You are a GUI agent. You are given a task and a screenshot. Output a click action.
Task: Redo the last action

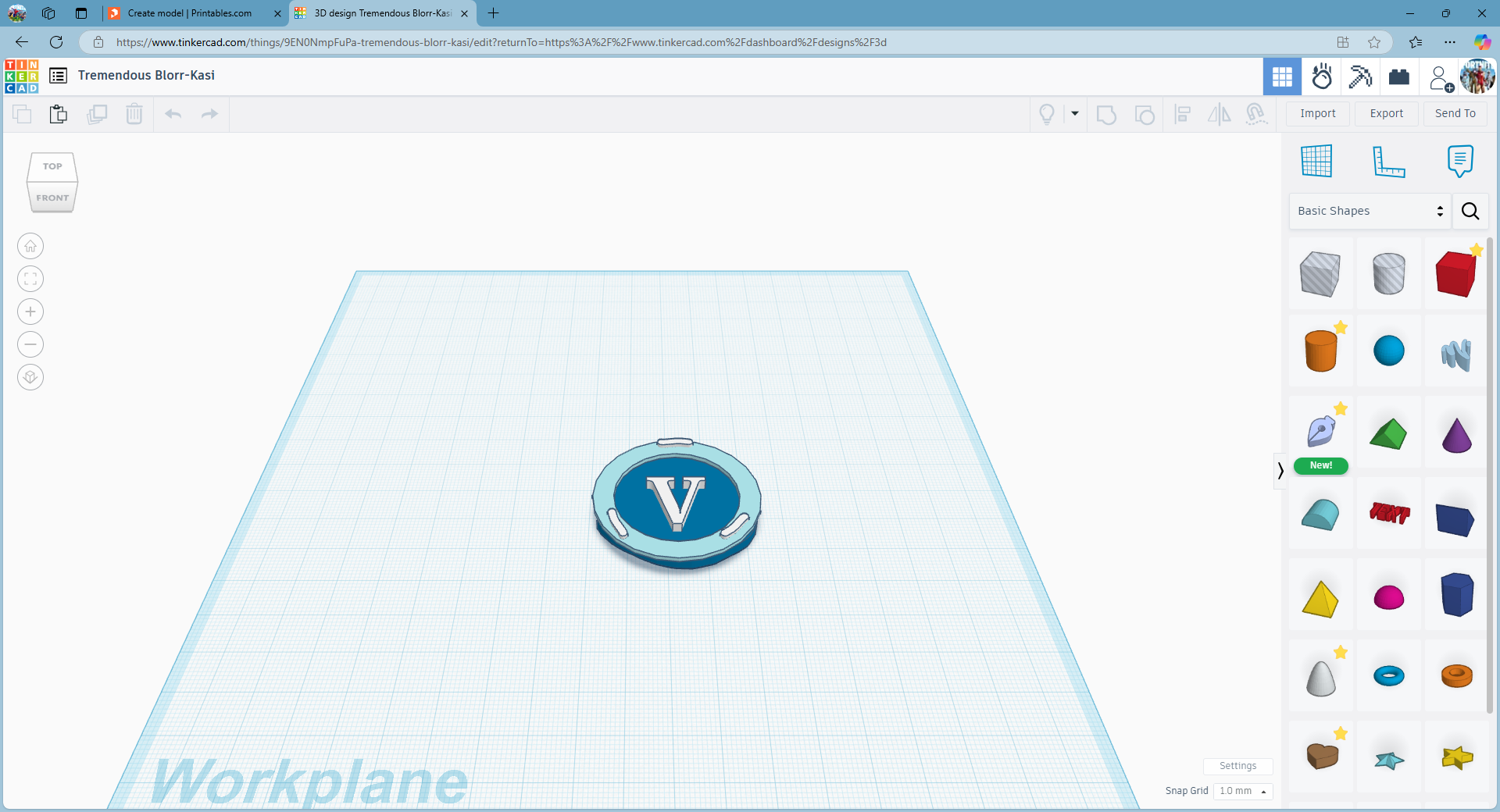209,114
